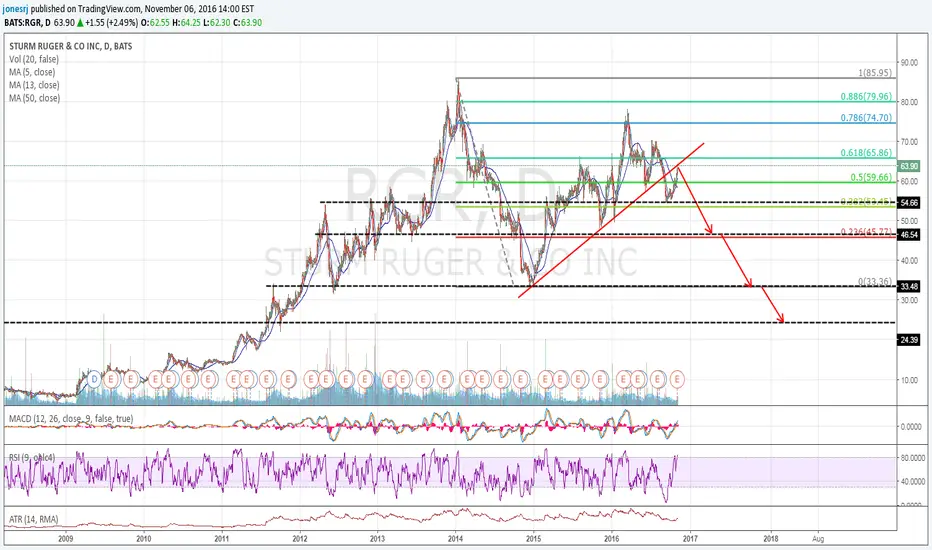Click the 2014 label on the time axis

[455, 539]
